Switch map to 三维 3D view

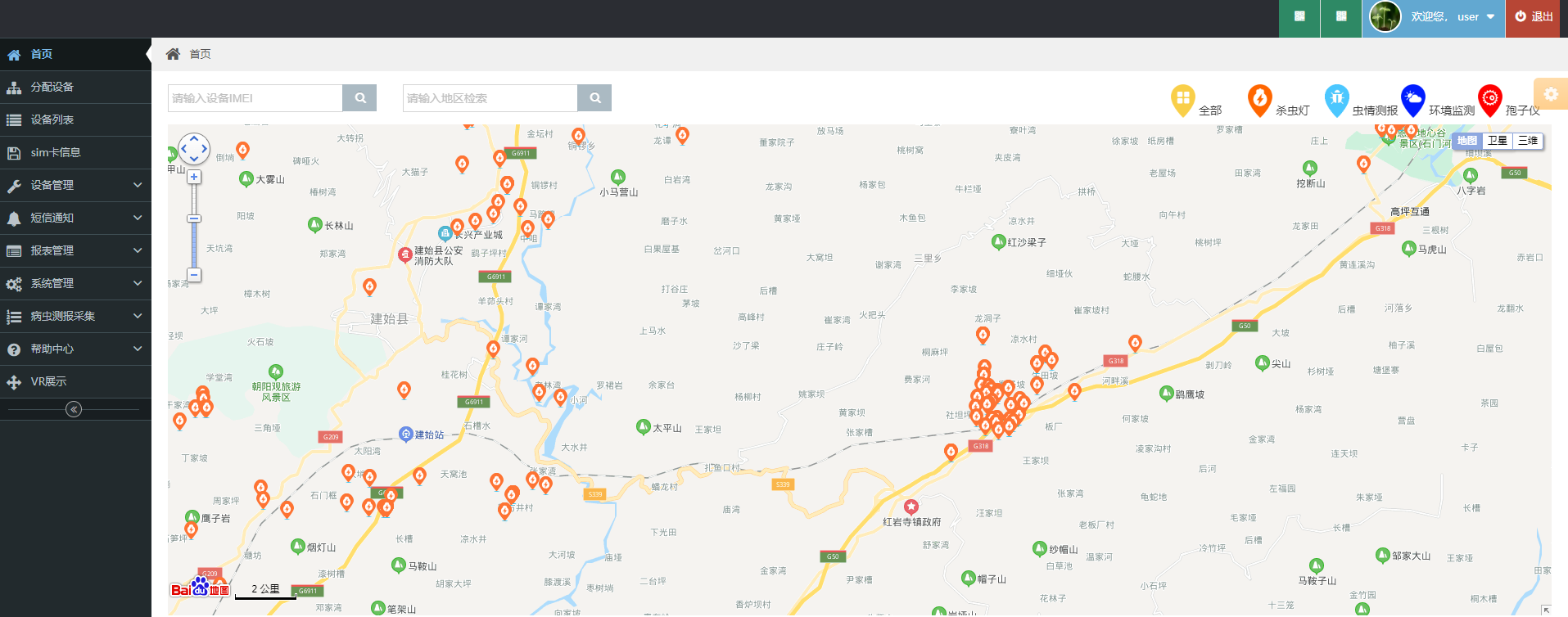[1527, 141]
